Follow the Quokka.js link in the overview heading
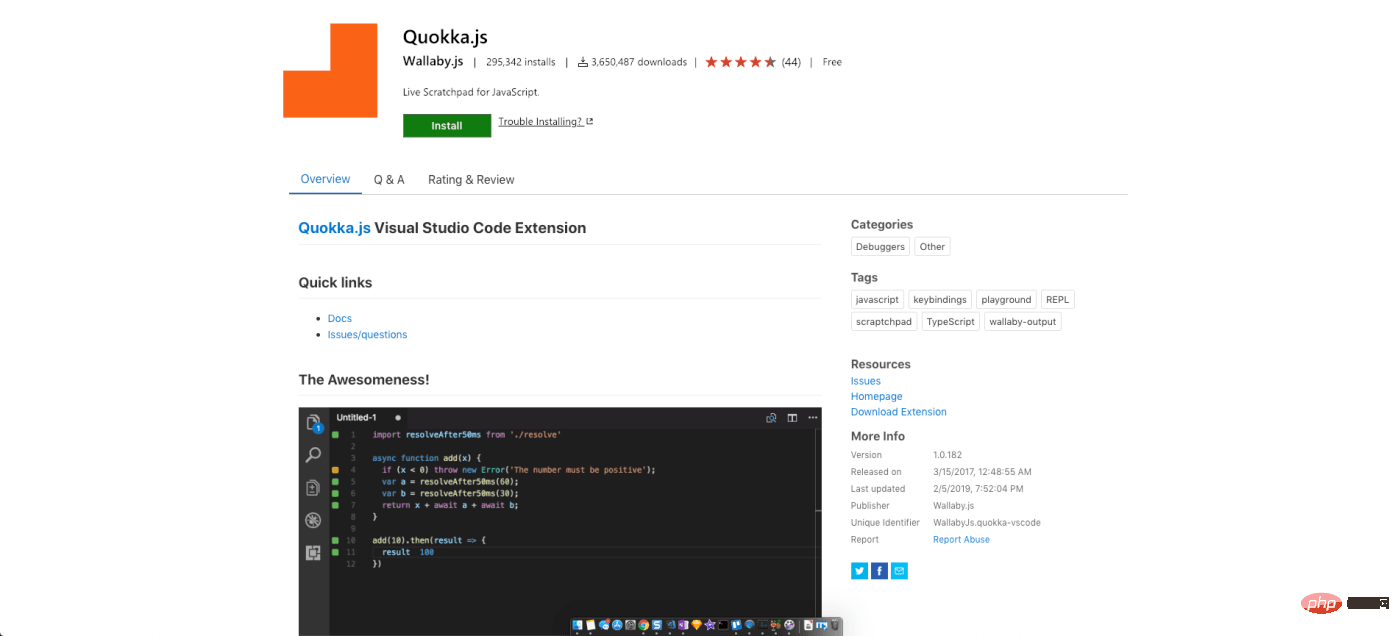 click(334, 228)
